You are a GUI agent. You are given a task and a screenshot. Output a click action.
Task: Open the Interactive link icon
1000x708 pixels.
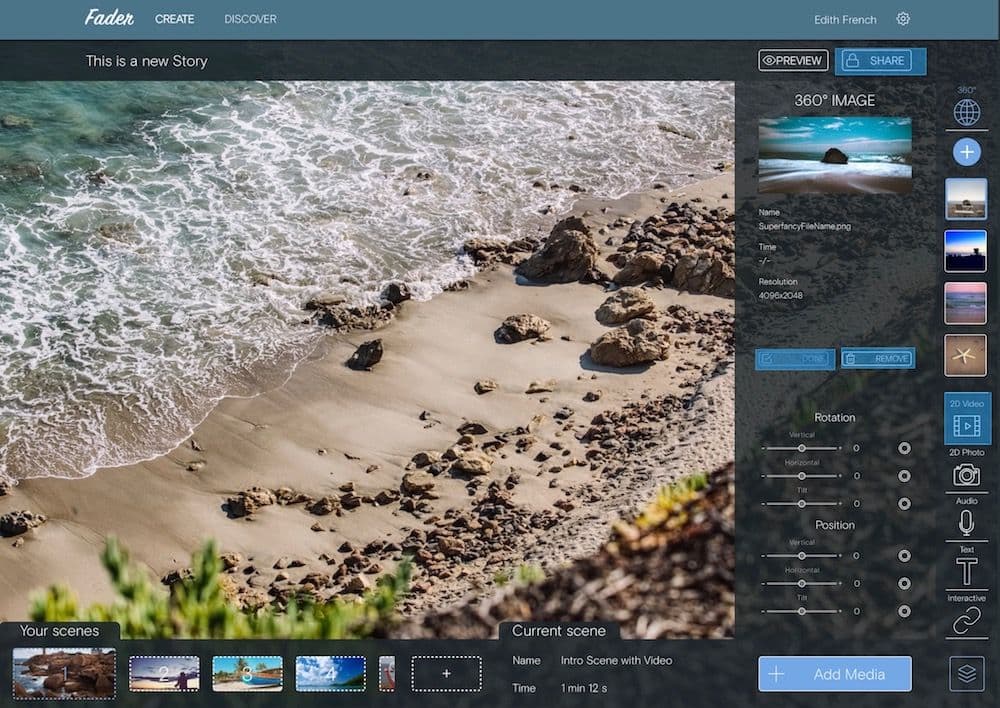(967, 621)
